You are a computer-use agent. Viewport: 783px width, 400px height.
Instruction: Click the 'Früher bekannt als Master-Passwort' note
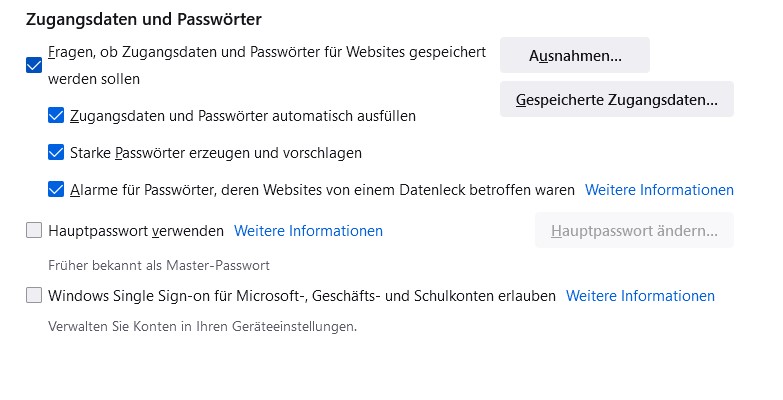coord(159,266)
